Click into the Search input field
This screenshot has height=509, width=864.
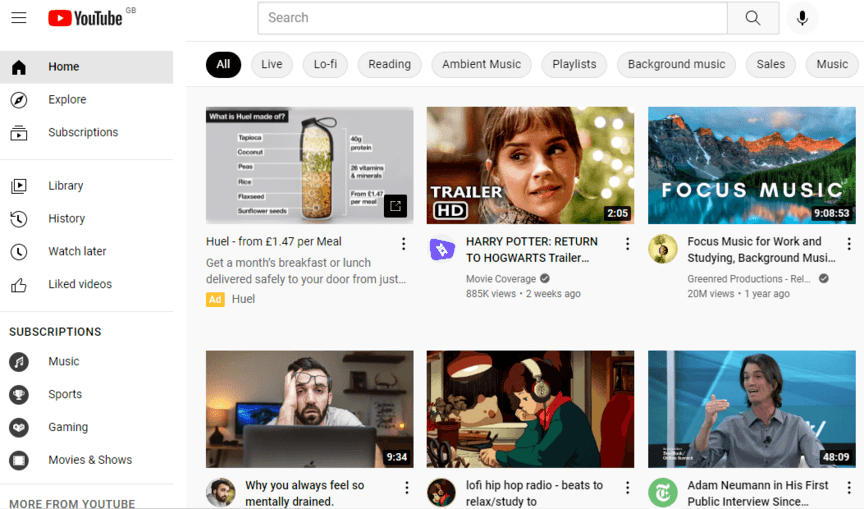pos(493,18)
